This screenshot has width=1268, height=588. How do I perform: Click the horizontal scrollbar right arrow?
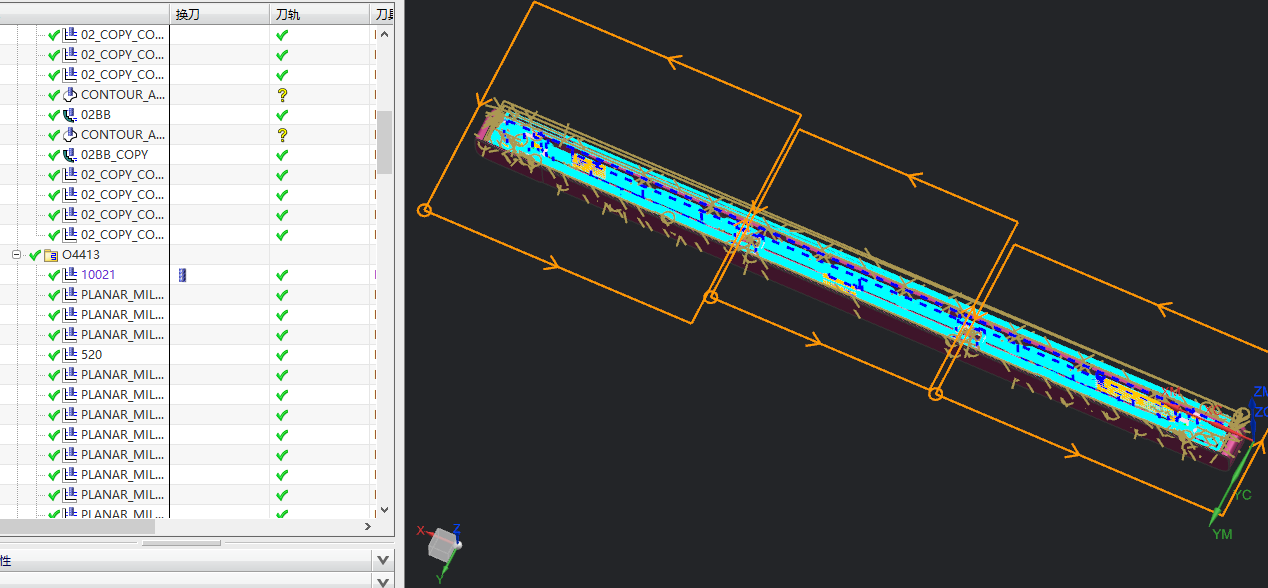[x=367, y=526]
